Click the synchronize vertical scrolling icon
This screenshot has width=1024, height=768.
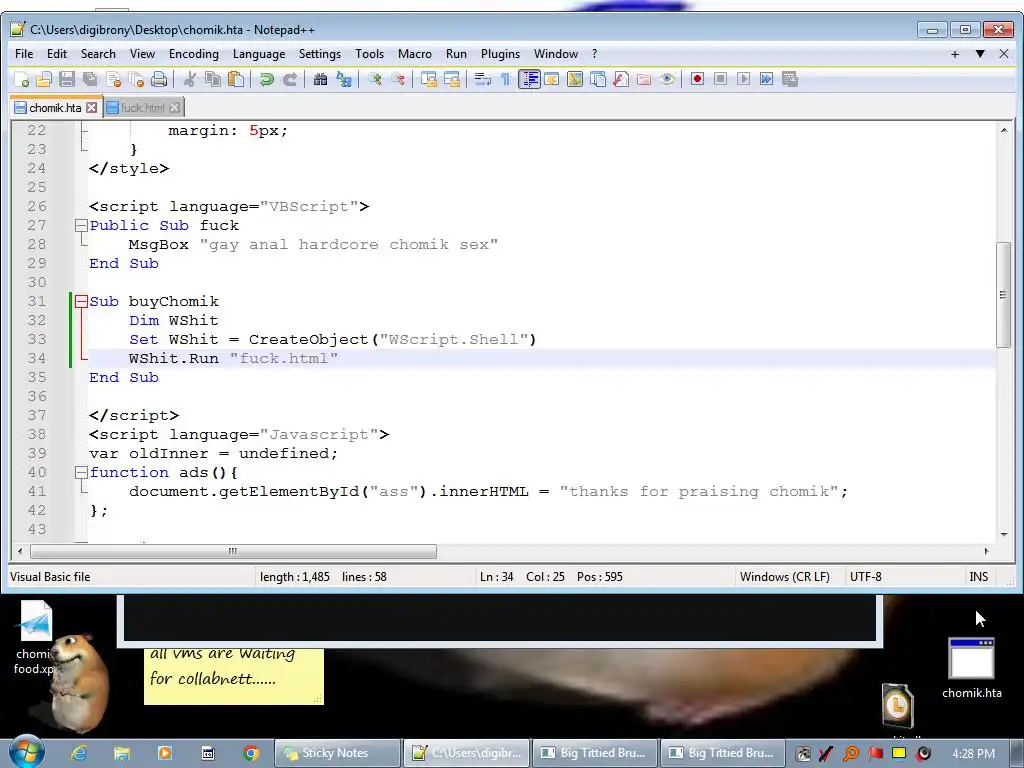(x=428, y=80)
